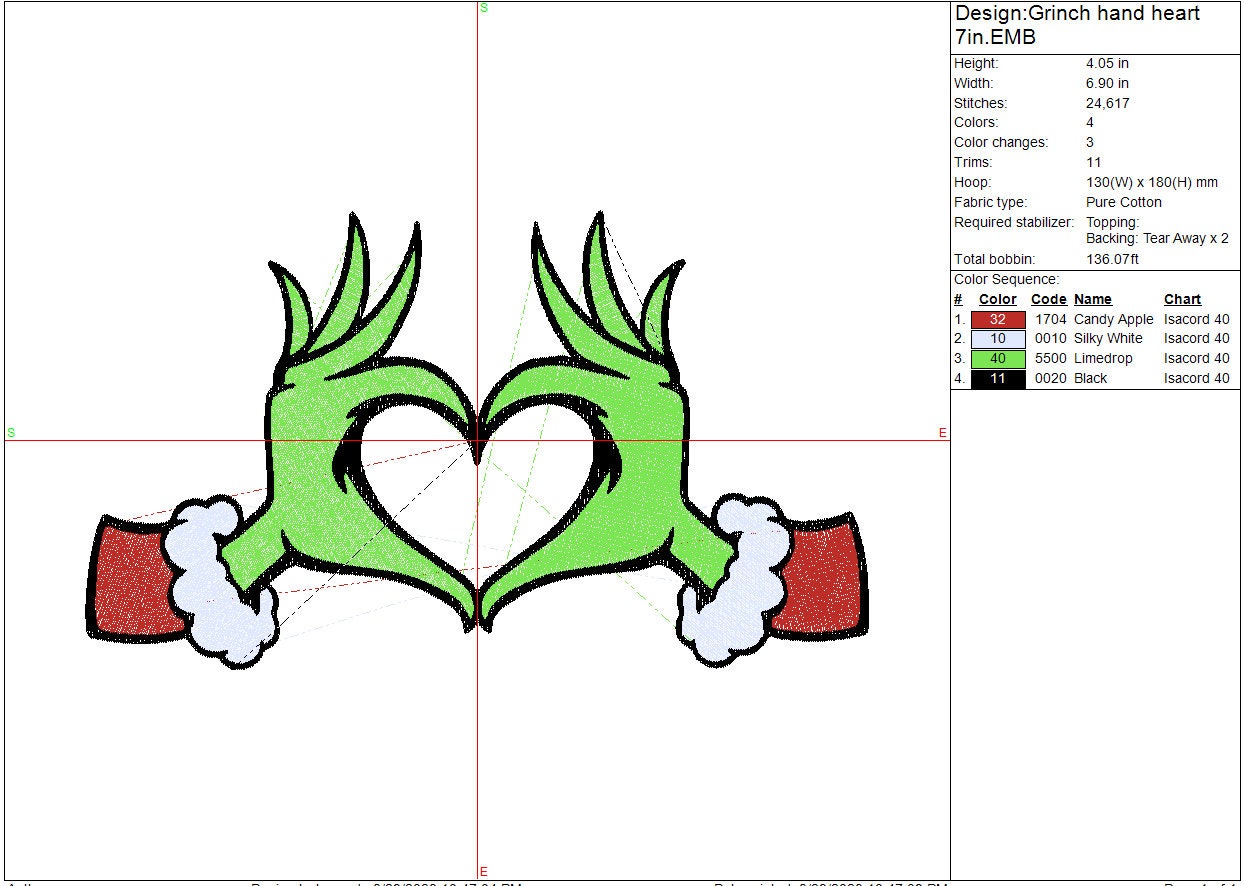The height and width of the screenshot is (886, 1244).
Task: Click the 'Code' column header
Action: tap(1048, 299)
